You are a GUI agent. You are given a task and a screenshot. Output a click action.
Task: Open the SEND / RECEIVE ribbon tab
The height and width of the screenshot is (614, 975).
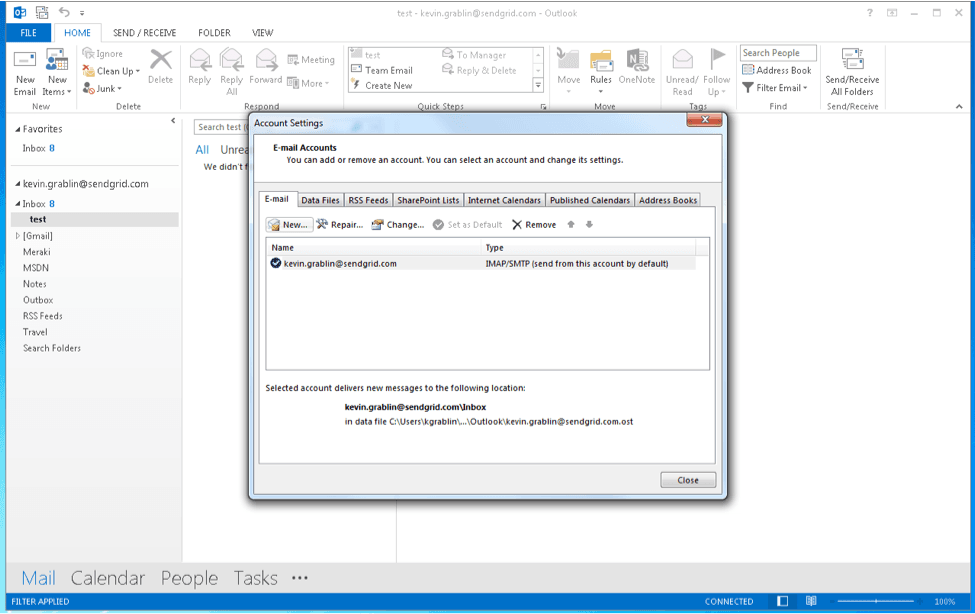pyautogui.click(x=143, y=32)
